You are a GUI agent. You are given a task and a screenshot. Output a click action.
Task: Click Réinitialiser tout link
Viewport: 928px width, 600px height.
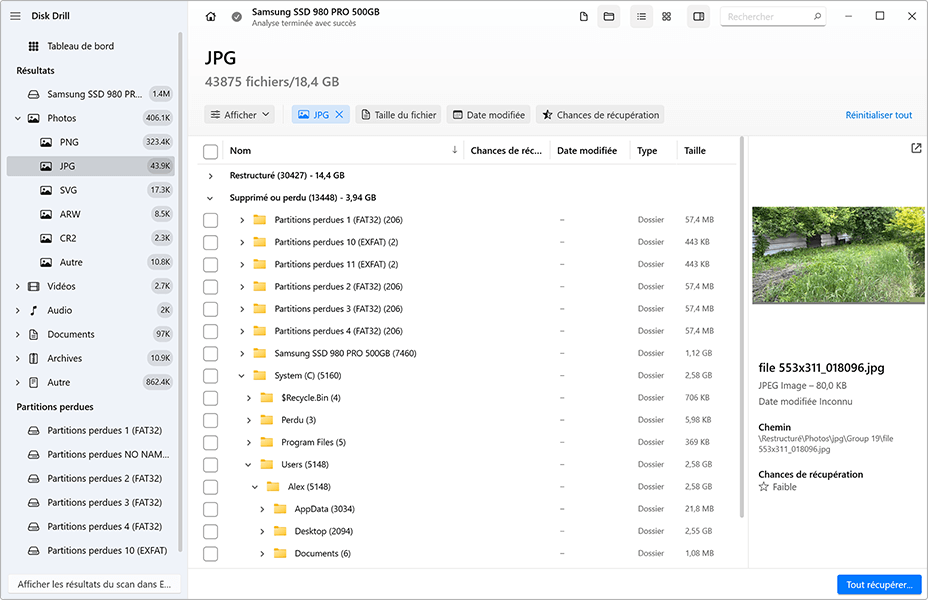pos(878,115)
